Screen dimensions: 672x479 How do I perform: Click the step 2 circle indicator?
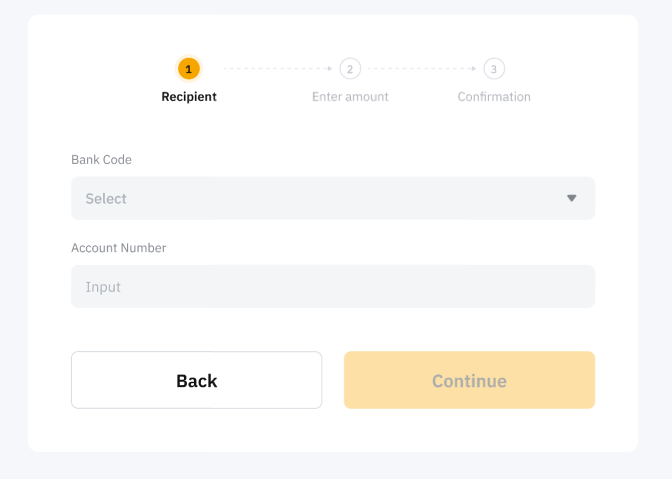tap(350, 69)
